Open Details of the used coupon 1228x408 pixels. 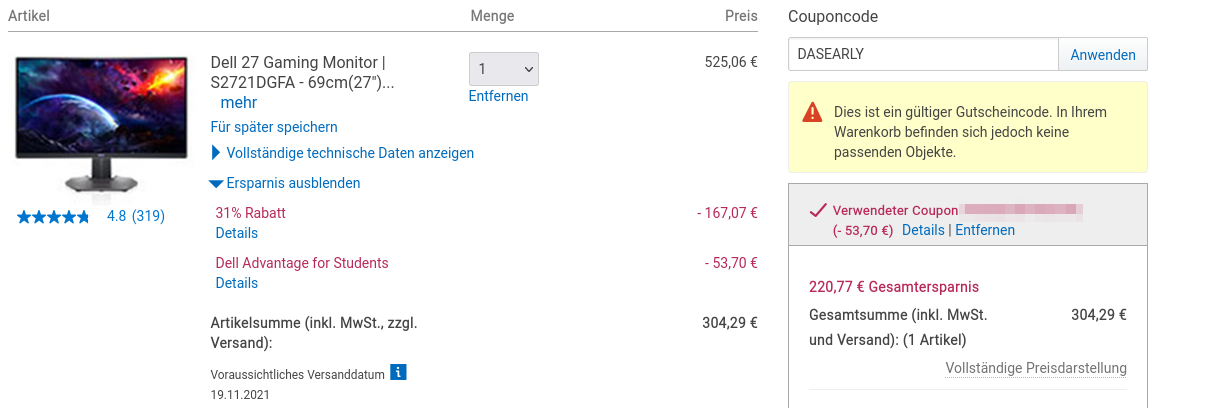pyautogui.click(x=923, y=230)
